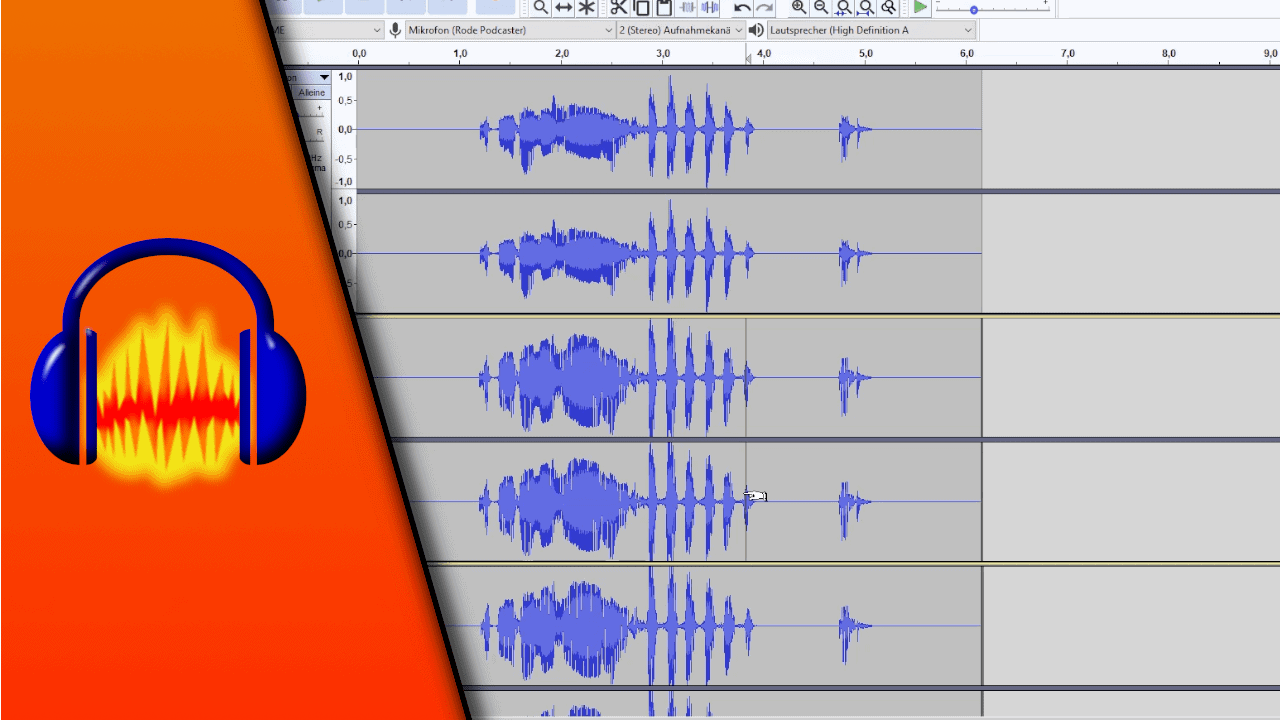This screenshot has width=1280, height=720.
Task: Click the 2,0 mark on timeline ruler
Action: click(x=562, y=53)
